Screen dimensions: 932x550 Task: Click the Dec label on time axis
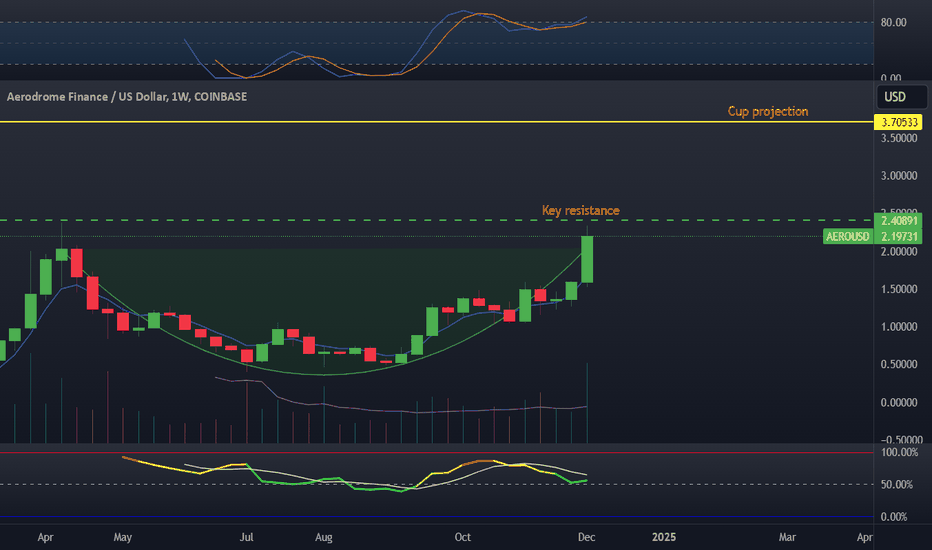586,537
